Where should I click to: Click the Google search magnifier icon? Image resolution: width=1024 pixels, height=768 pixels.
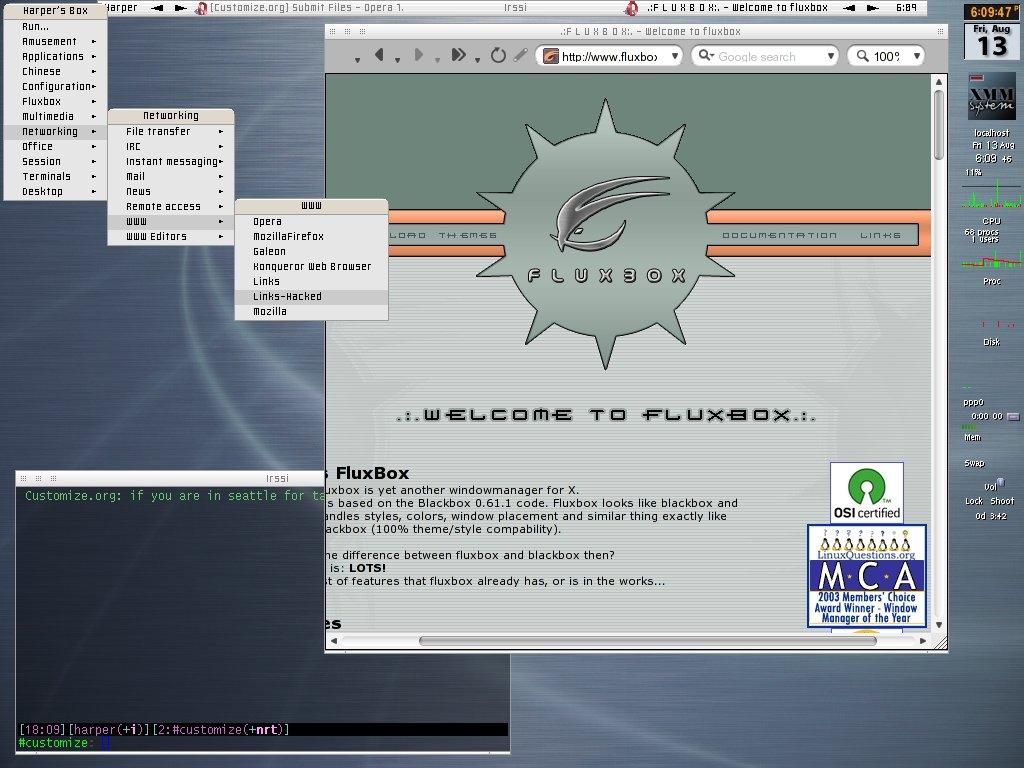coord(706,56)
